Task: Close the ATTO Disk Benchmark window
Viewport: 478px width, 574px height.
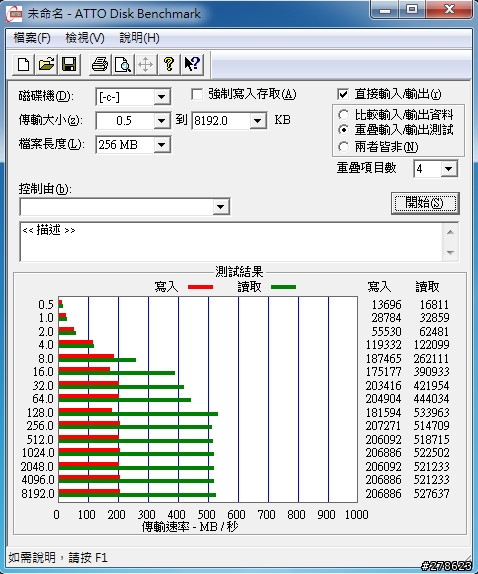Action: pos(449,10)
